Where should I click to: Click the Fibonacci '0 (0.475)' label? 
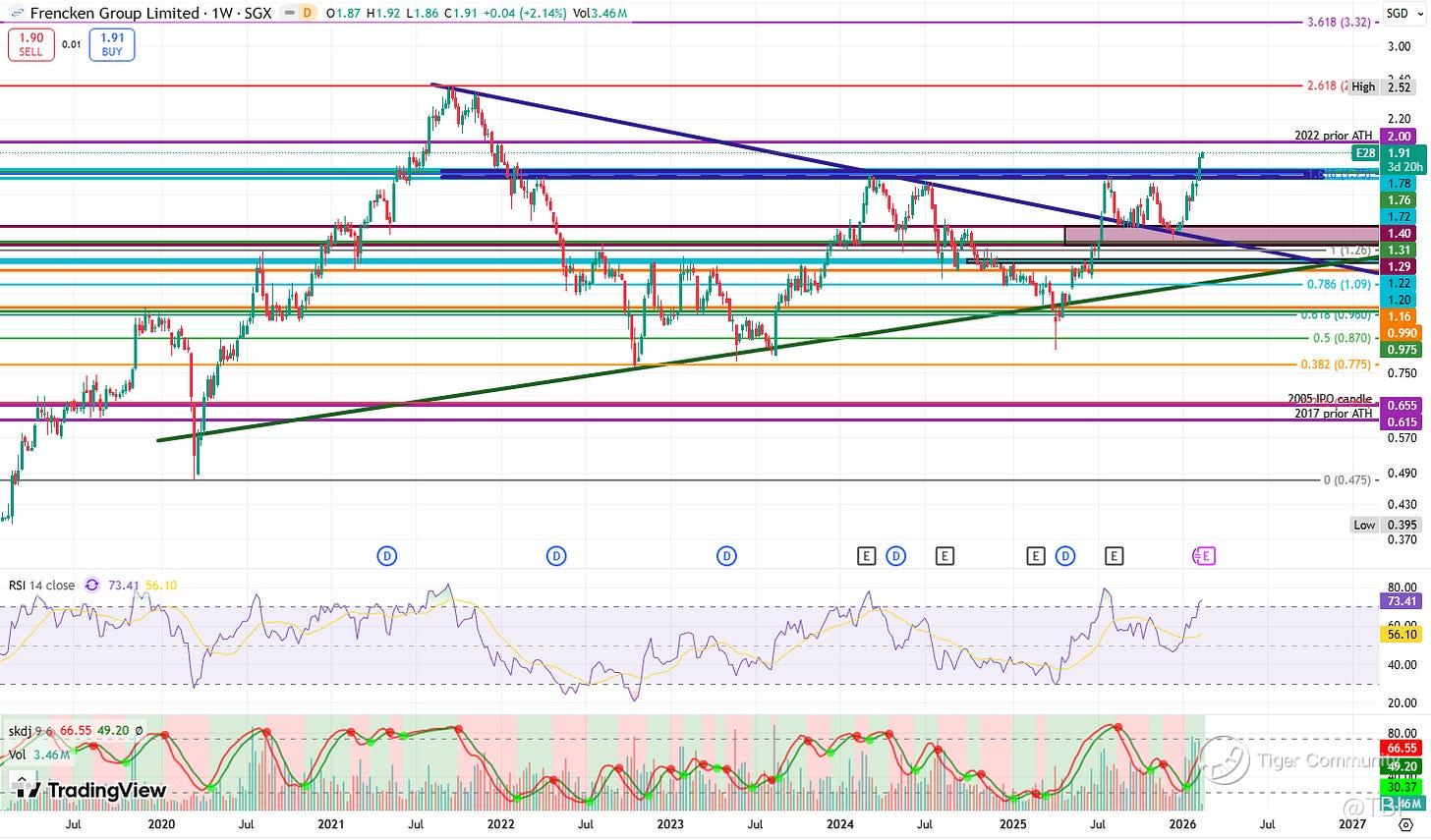click(x=1347, y=479)
